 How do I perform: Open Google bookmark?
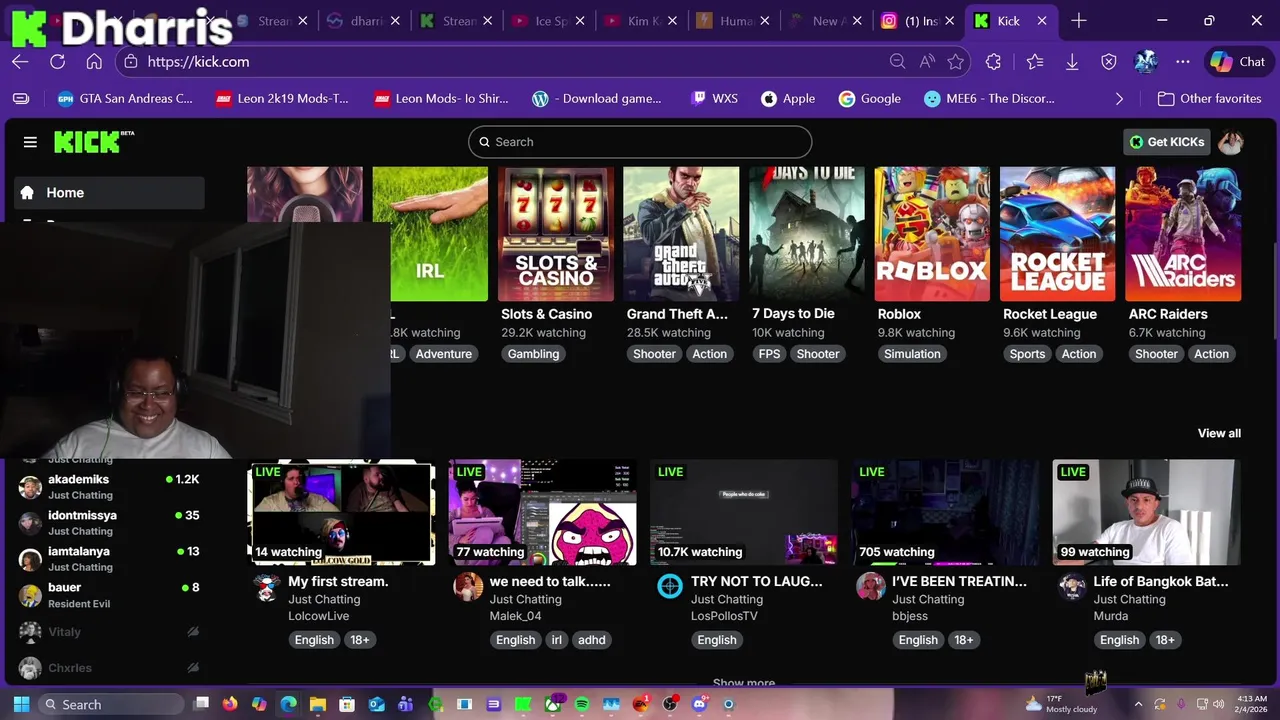pyautogui.click(x=869, y=99)
